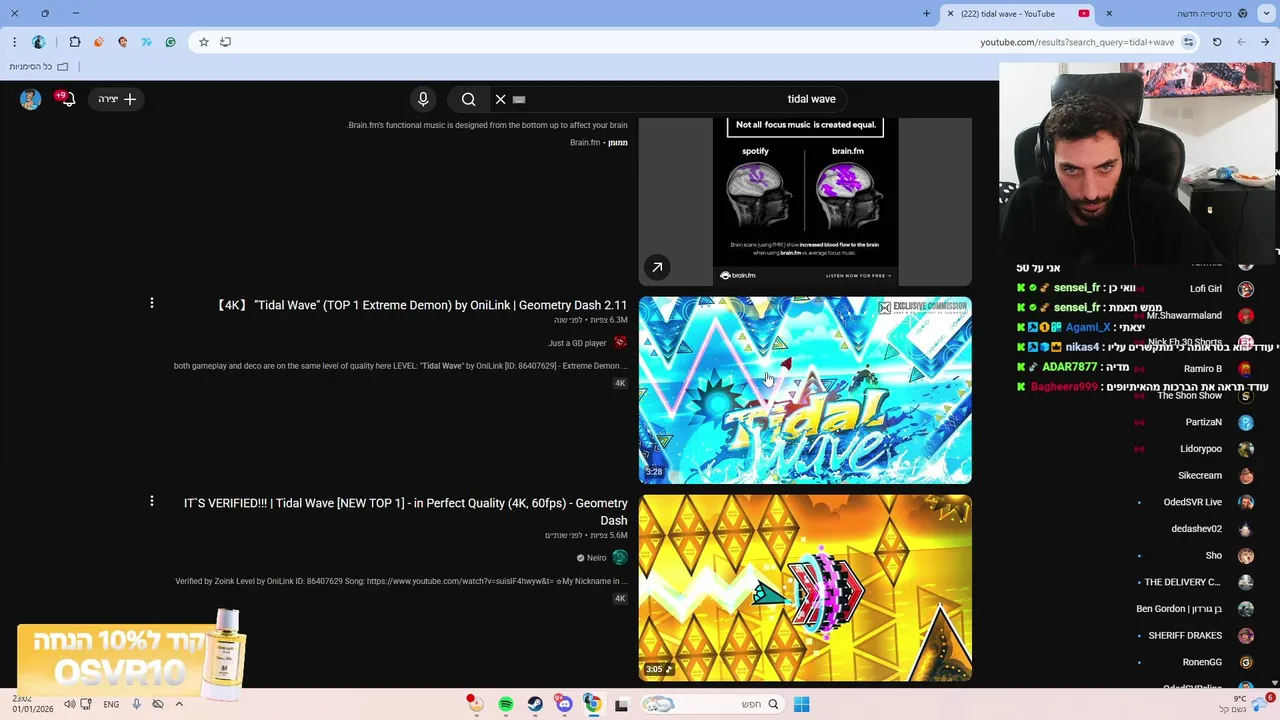Image resolution: width=1280 pixels, height=720 pixels.
Task: Open more options for IT'S VERIFIED video
Action: (152, 501)
